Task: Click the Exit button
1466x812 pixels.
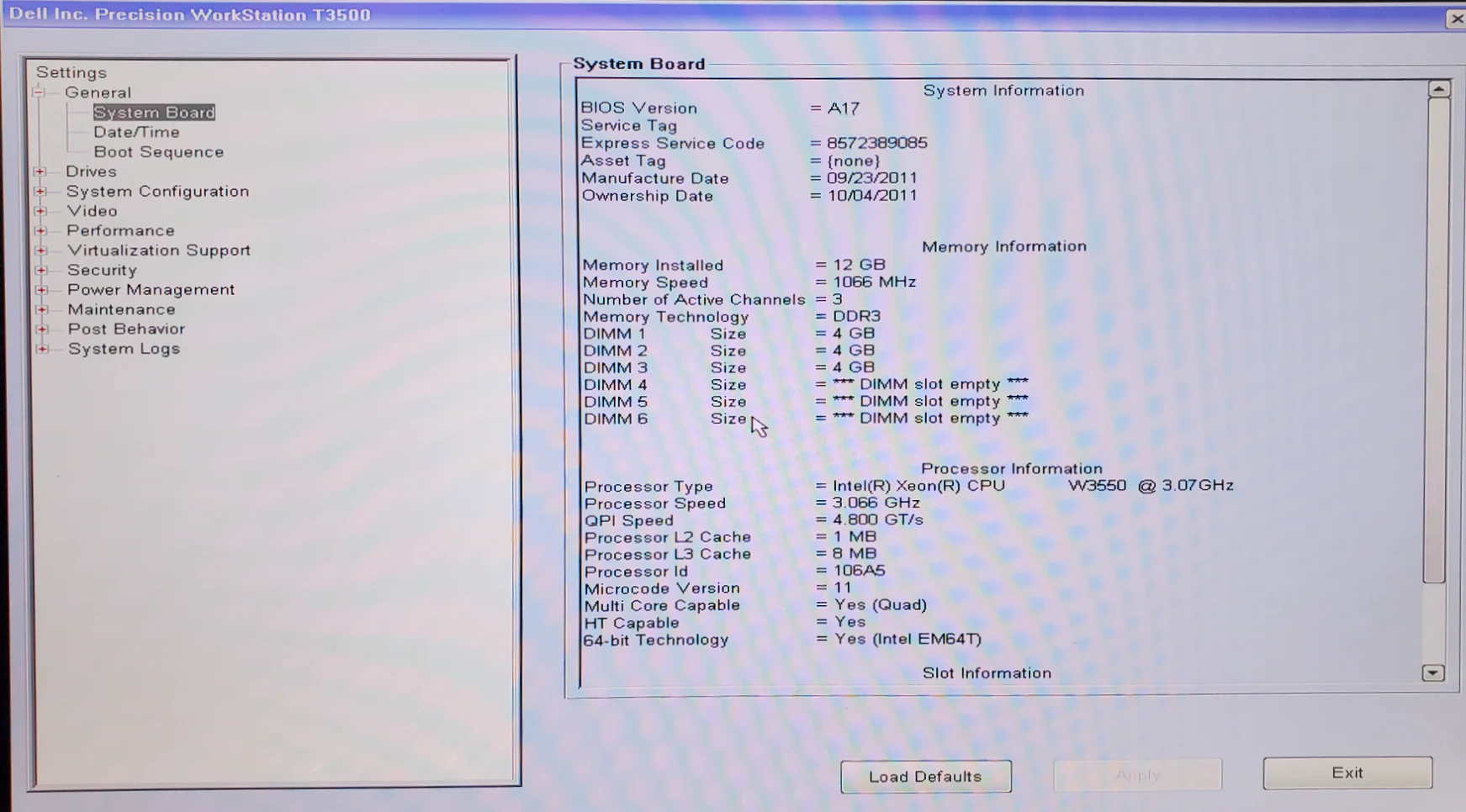Action: pos(1347,773)
